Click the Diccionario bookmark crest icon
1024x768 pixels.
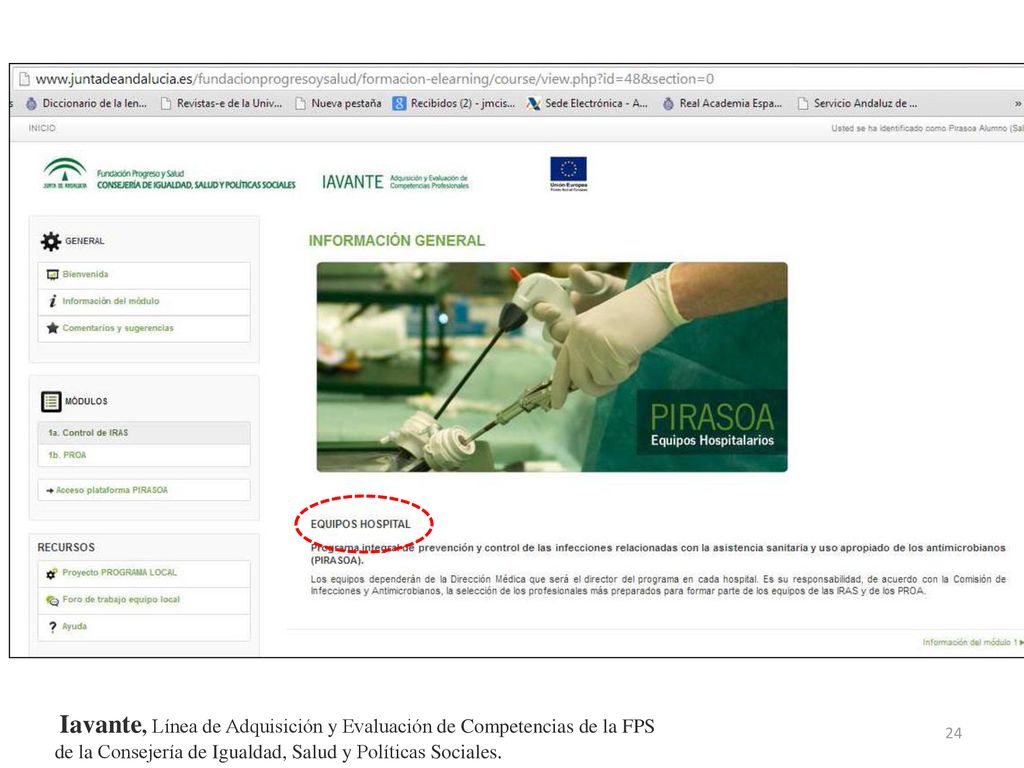point(31,103)
